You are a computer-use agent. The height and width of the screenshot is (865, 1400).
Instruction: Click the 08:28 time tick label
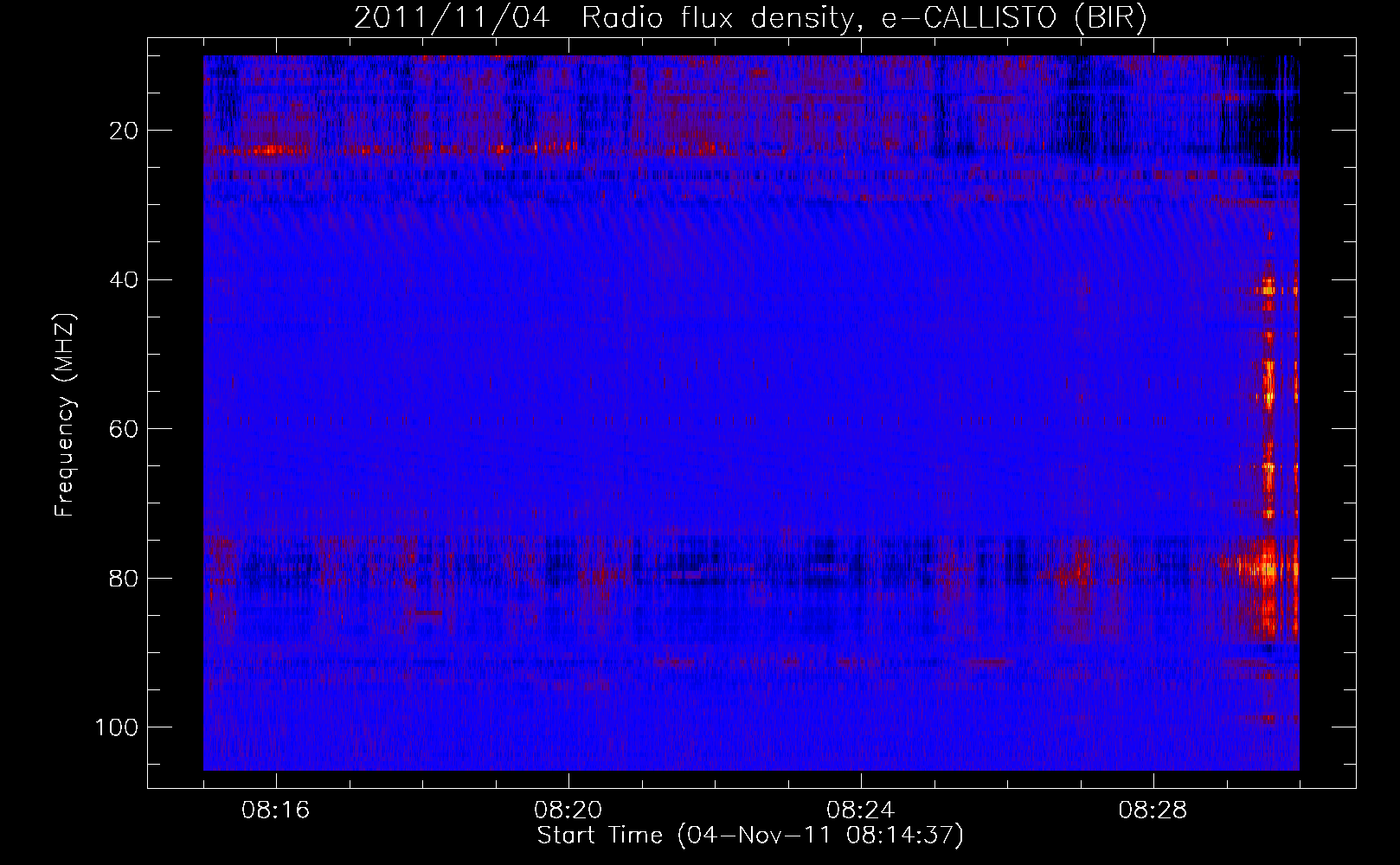[1153, 811]
